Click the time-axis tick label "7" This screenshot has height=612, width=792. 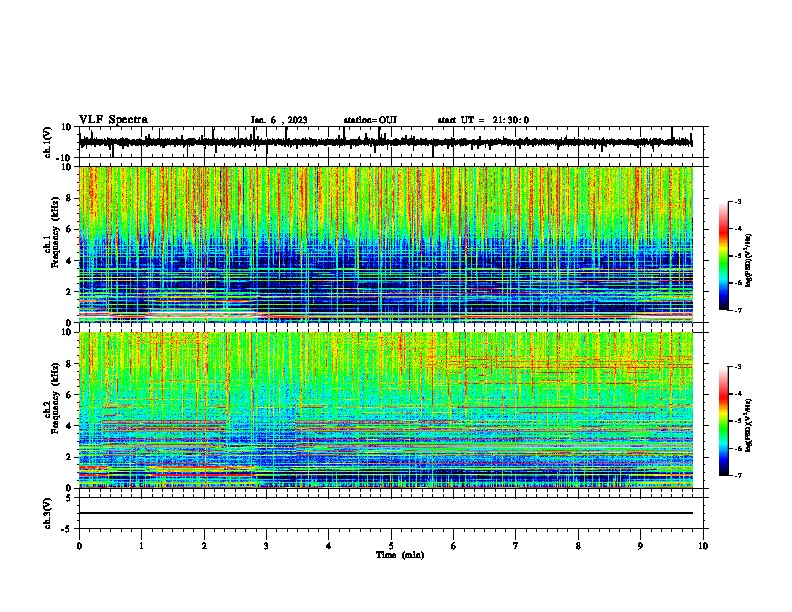[x=516, y=546]
